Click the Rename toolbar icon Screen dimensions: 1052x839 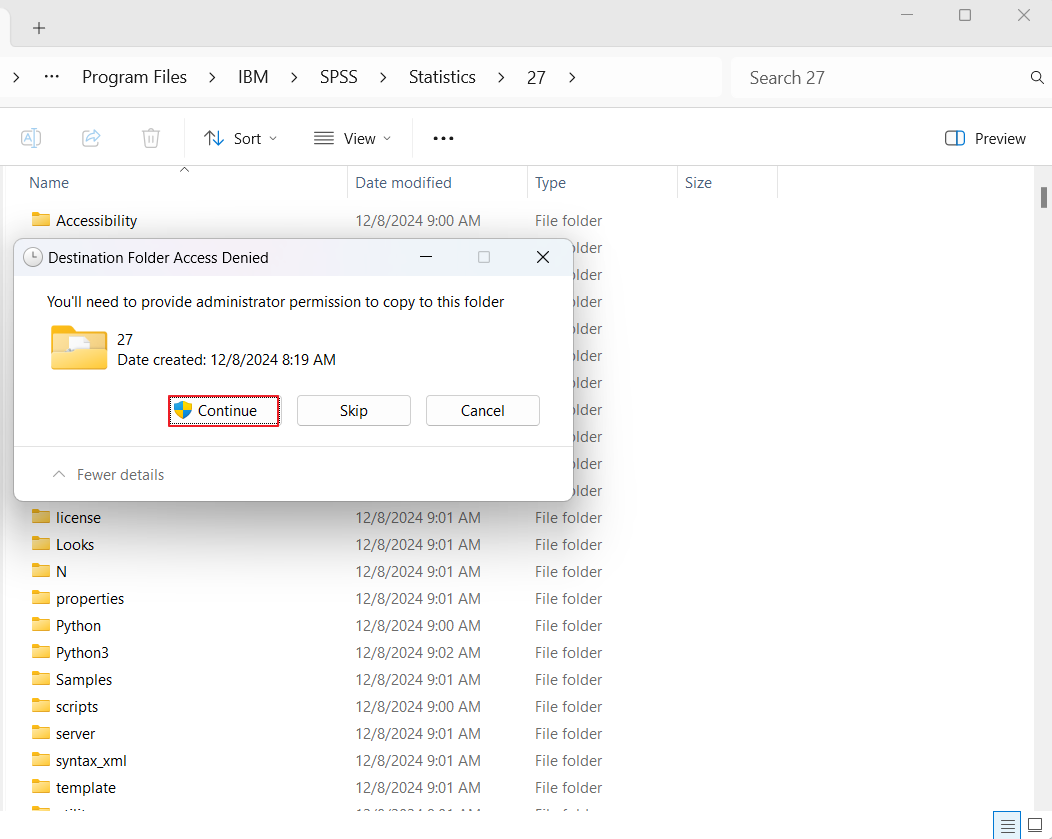(x=31, y=139)
